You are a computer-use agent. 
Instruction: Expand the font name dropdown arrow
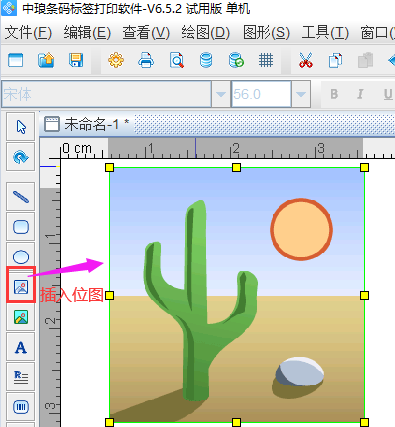click(x=221, y=94)
